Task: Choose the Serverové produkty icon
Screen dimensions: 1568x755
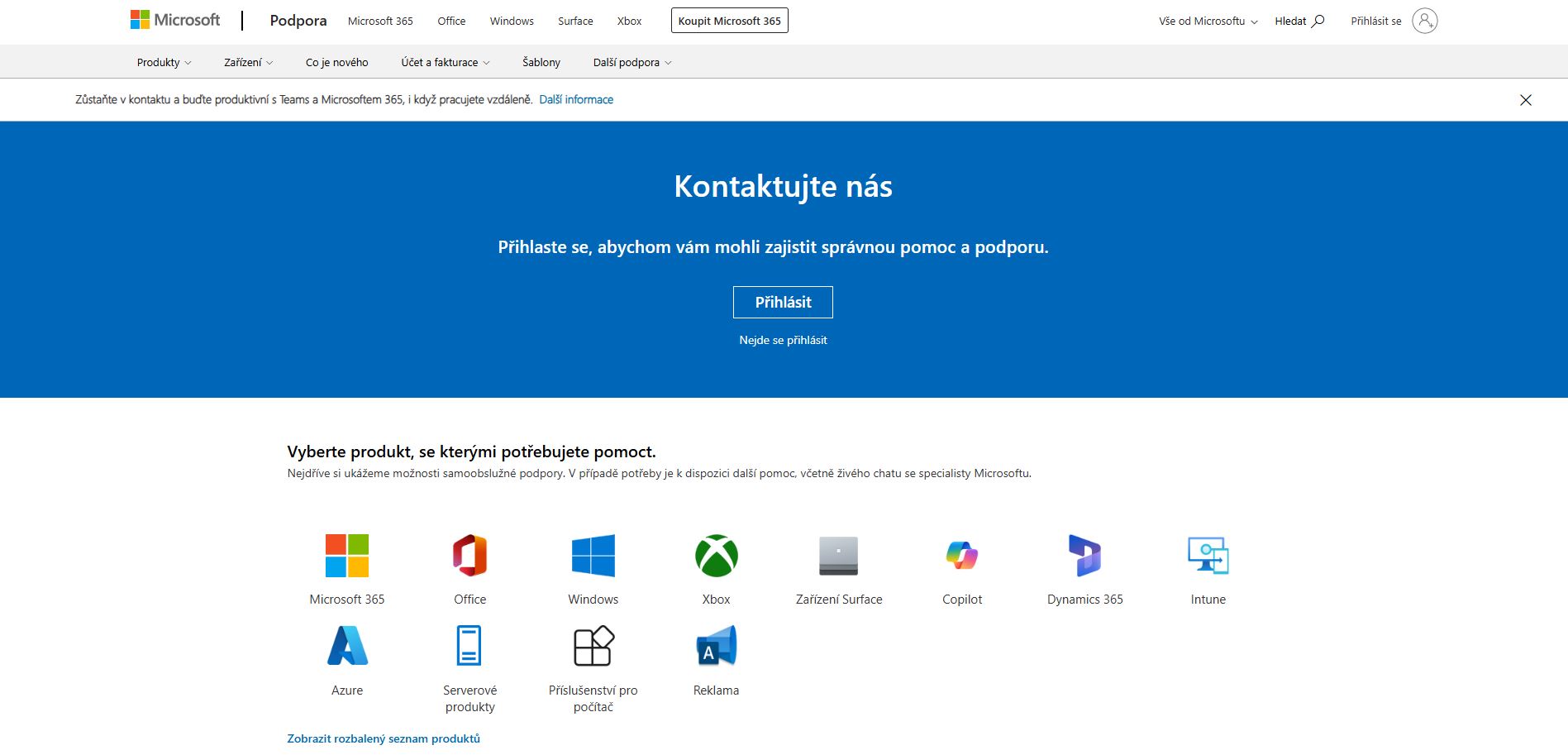Action: 469,646
